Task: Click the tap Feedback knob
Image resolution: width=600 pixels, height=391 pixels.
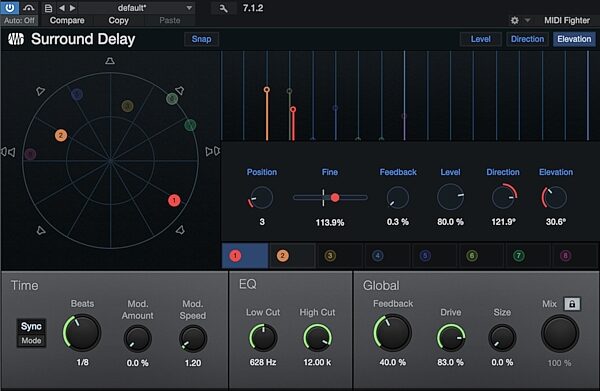Action: coord(398,197)
